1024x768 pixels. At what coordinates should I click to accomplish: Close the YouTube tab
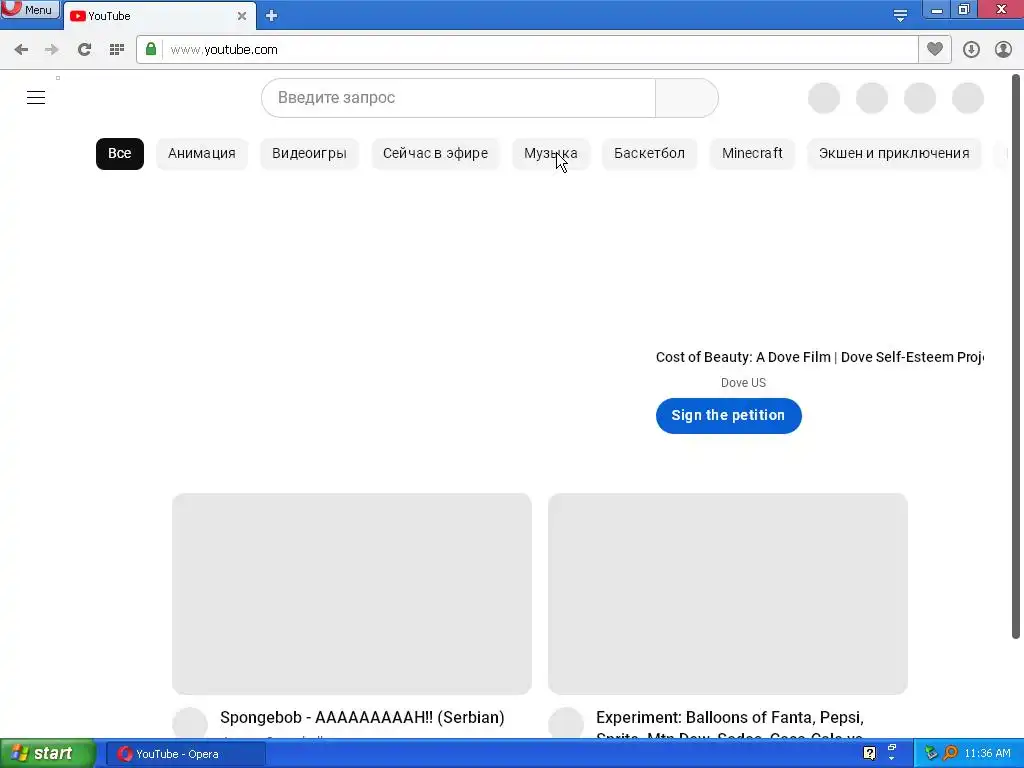click(242, 16)
